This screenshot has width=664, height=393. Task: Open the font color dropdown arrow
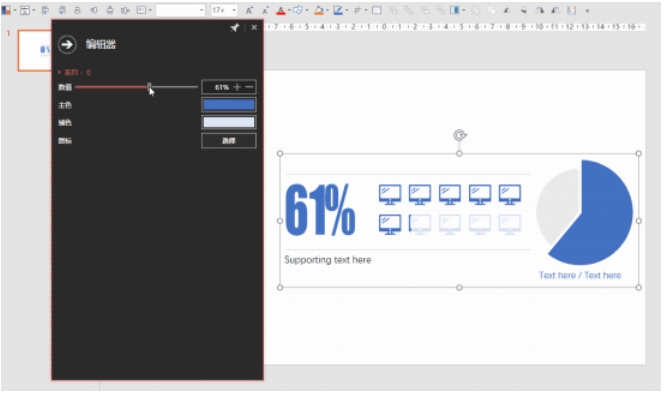point(289,10)
